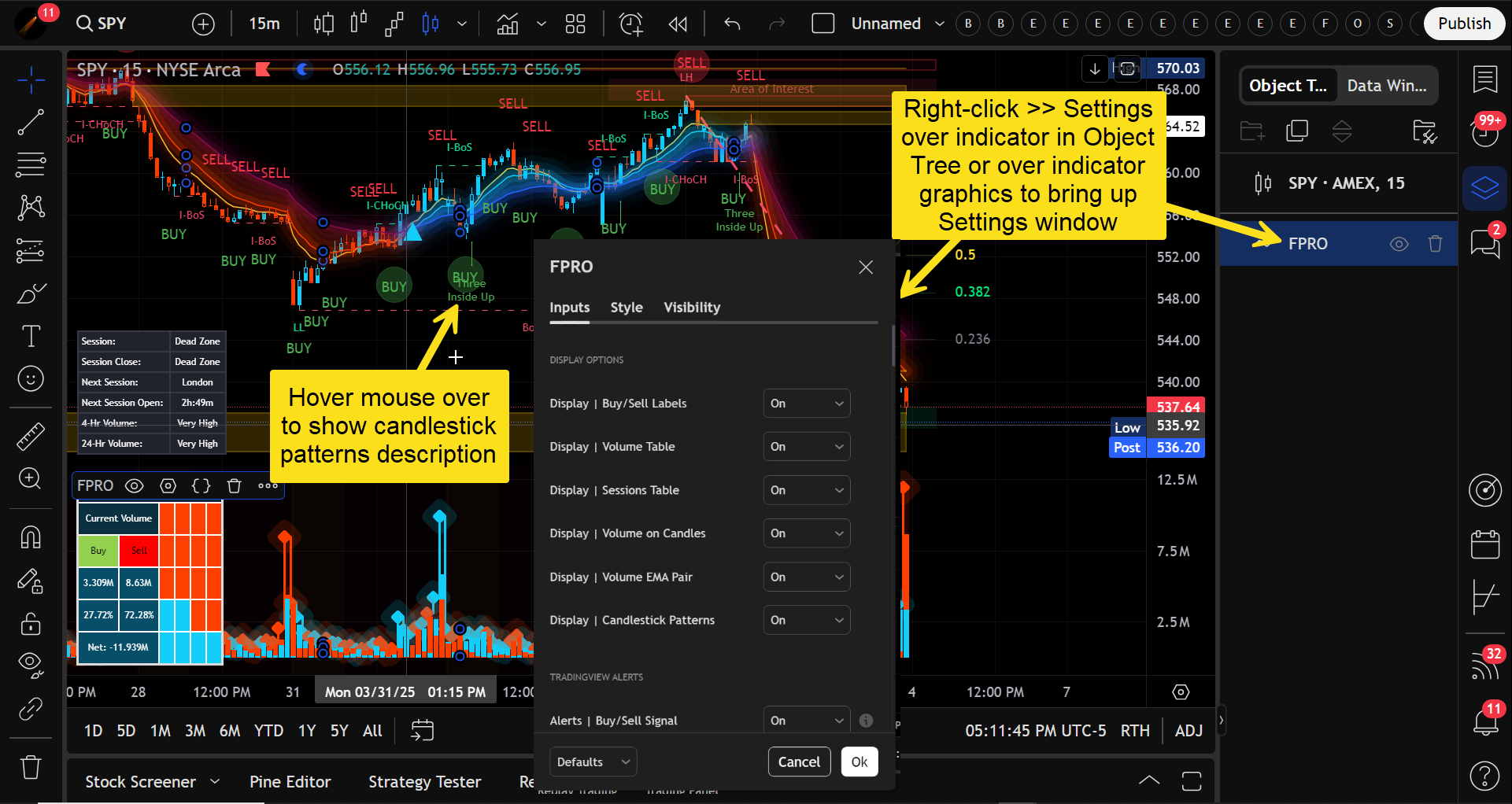
Task: Toggle FPRO visibility in Object Tree
Action: pyautogui.click(x=1399, y=244)
